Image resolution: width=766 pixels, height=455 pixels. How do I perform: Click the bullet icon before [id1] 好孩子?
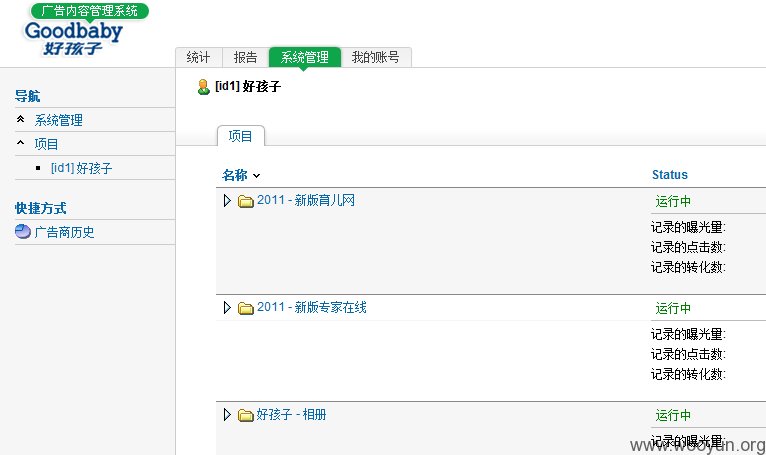click(x=38, y=168)
